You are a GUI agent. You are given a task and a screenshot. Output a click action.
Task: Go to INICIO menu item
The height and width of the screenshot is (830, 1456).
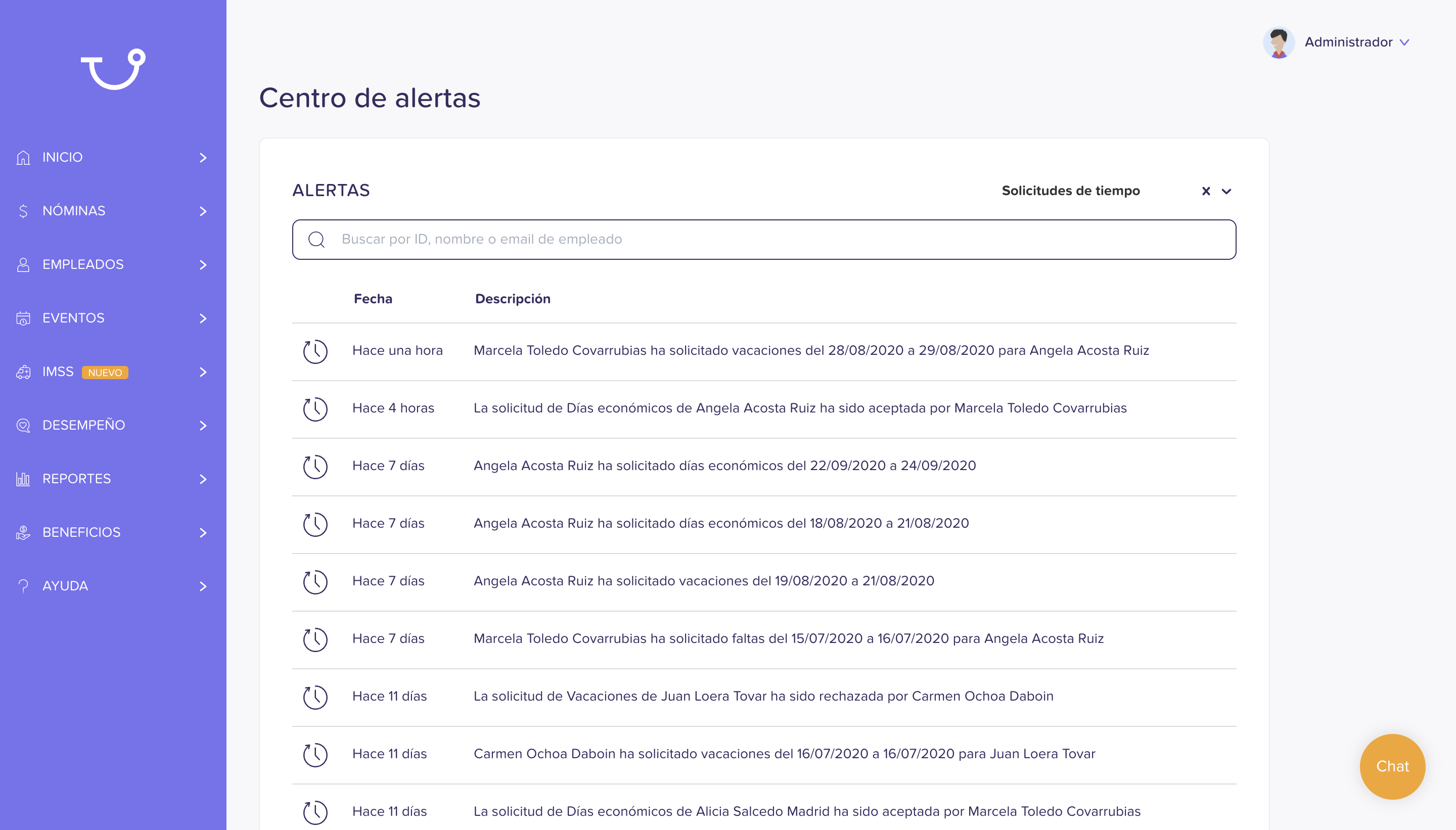coord(63,157)
